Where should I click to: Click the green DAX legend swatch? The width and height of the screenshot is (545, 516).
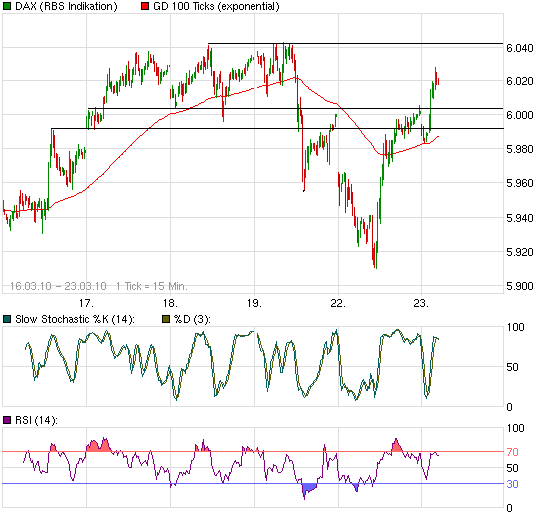pyautogui.click(x=7, y=6)
